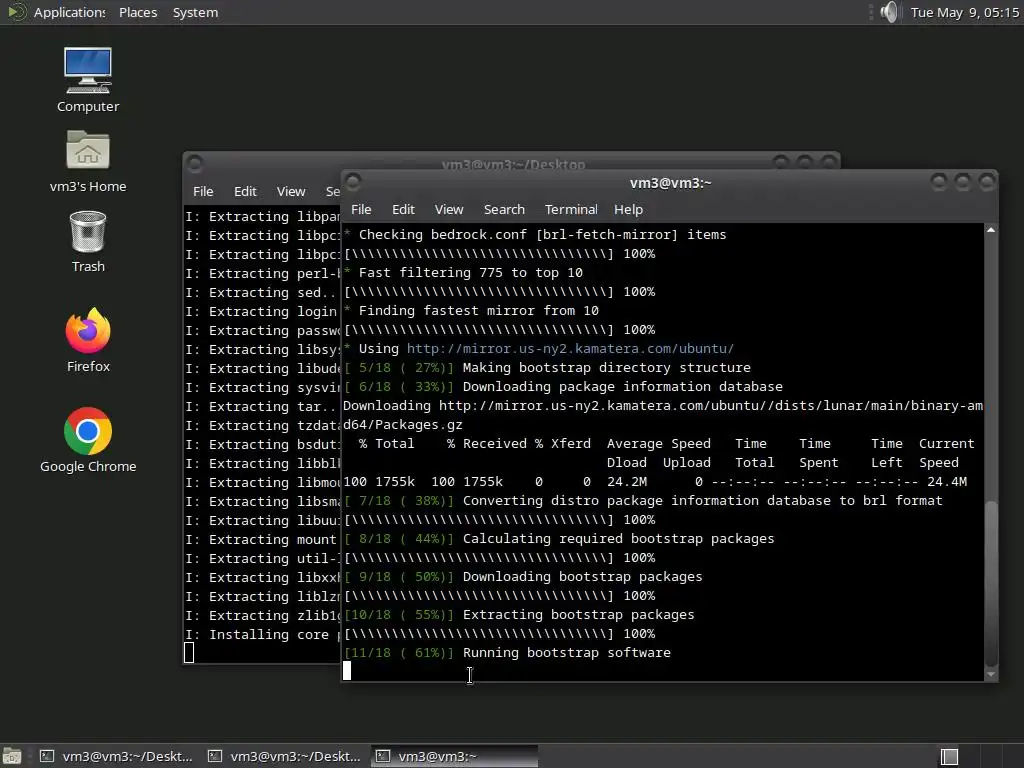Click the kamatera mirror URL link in terminal
This screenshot has height=768, width=1024.
pos(570,349)
